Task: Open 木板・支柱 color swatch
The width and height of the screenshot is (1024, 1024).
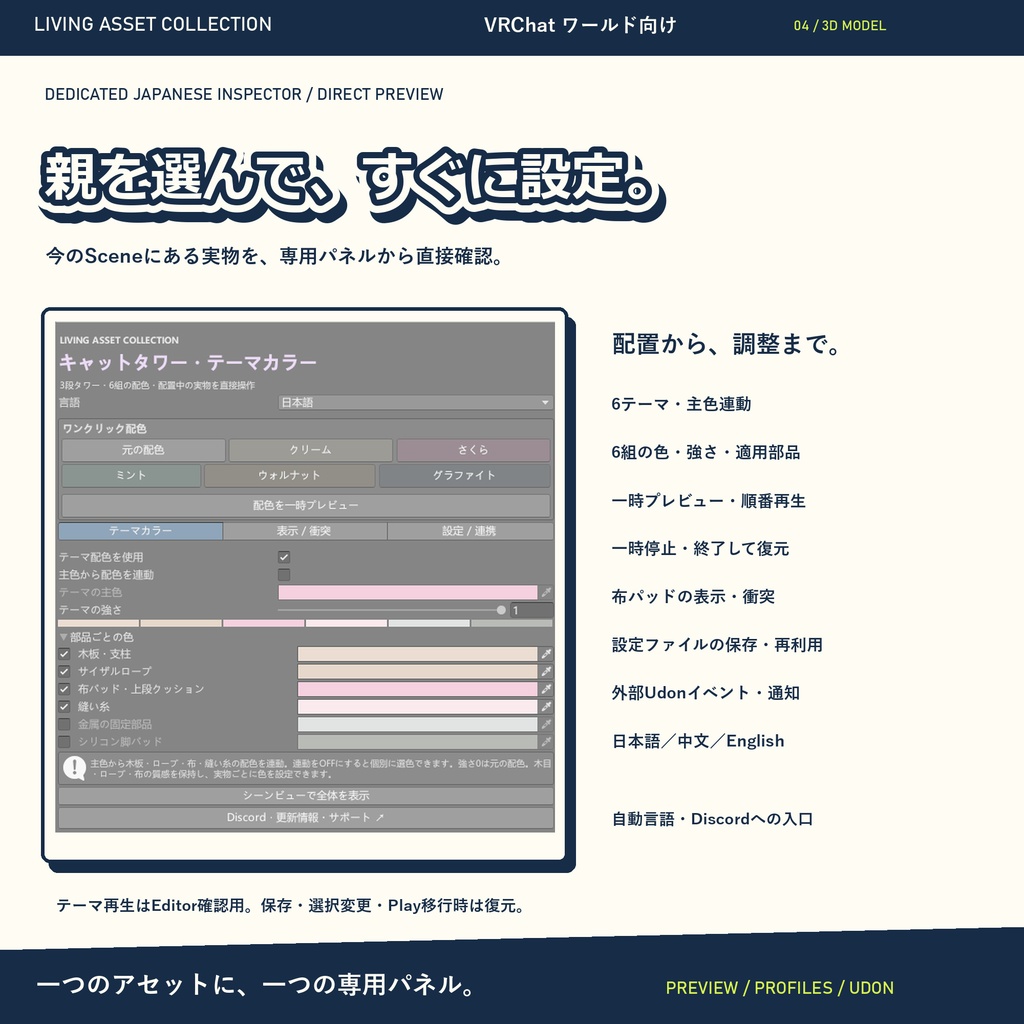Action: [x=417, y=654]
